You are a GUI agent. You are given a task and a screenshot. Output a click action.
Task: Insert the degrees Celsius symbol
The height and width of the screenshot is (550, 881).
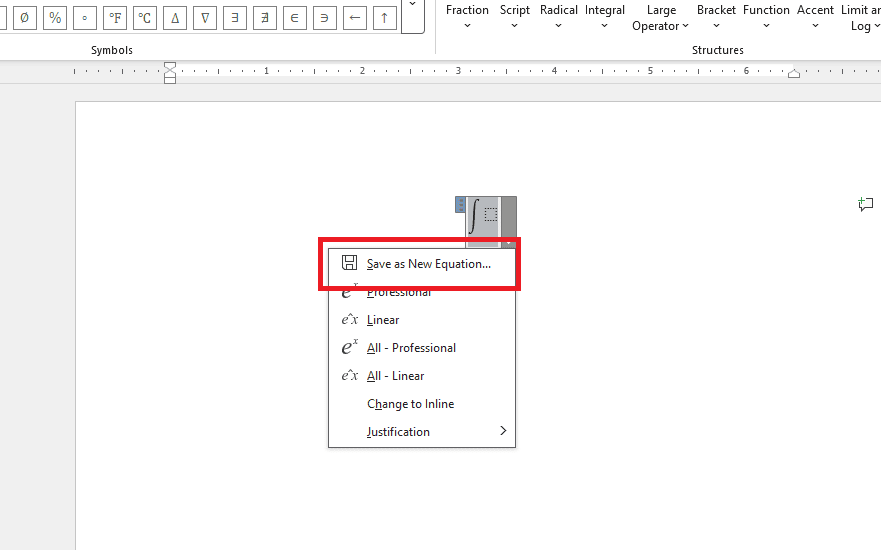coord(144,17)
